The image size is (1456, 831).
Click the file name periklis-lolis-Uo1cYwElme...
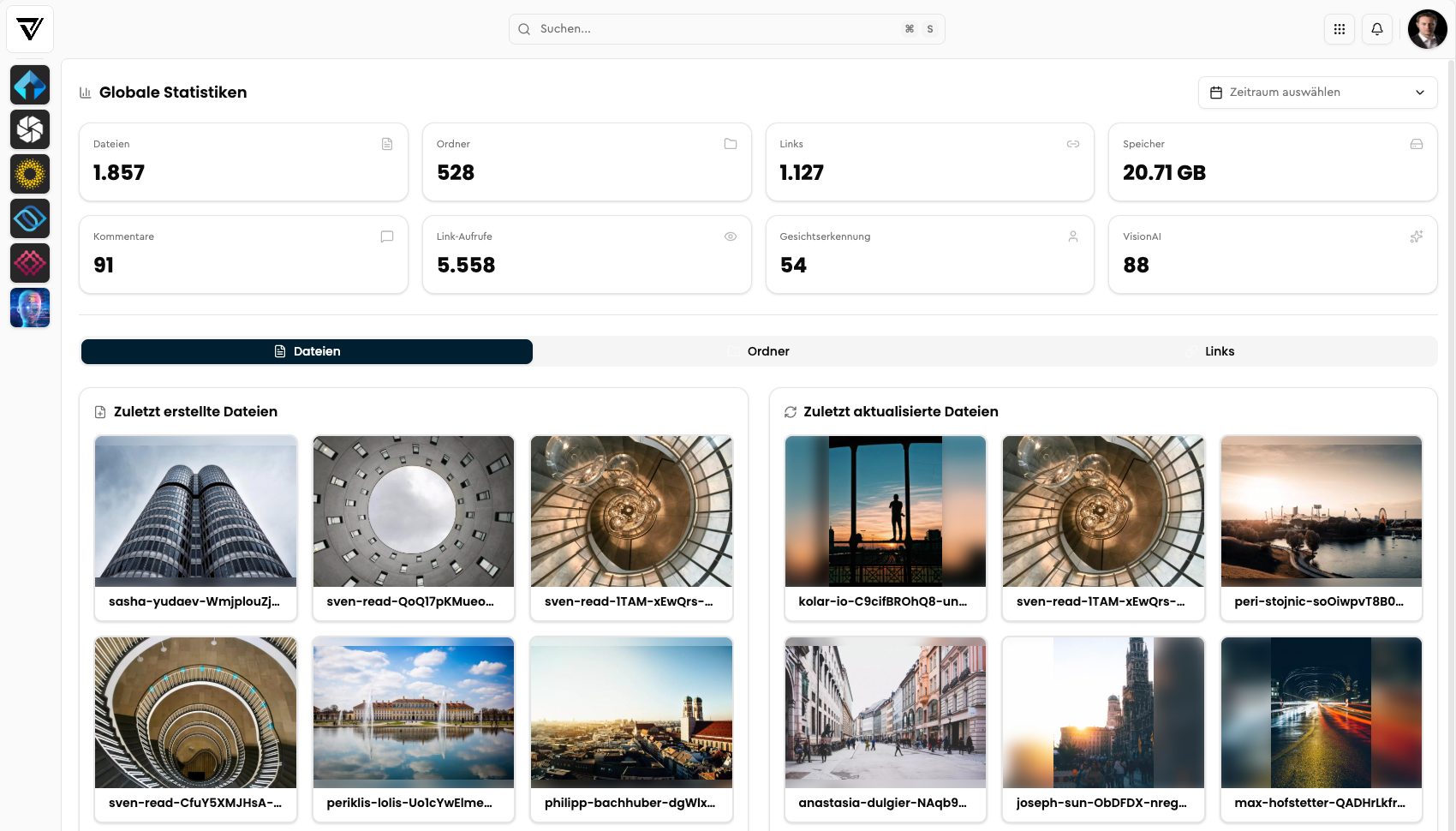[409, 803]
